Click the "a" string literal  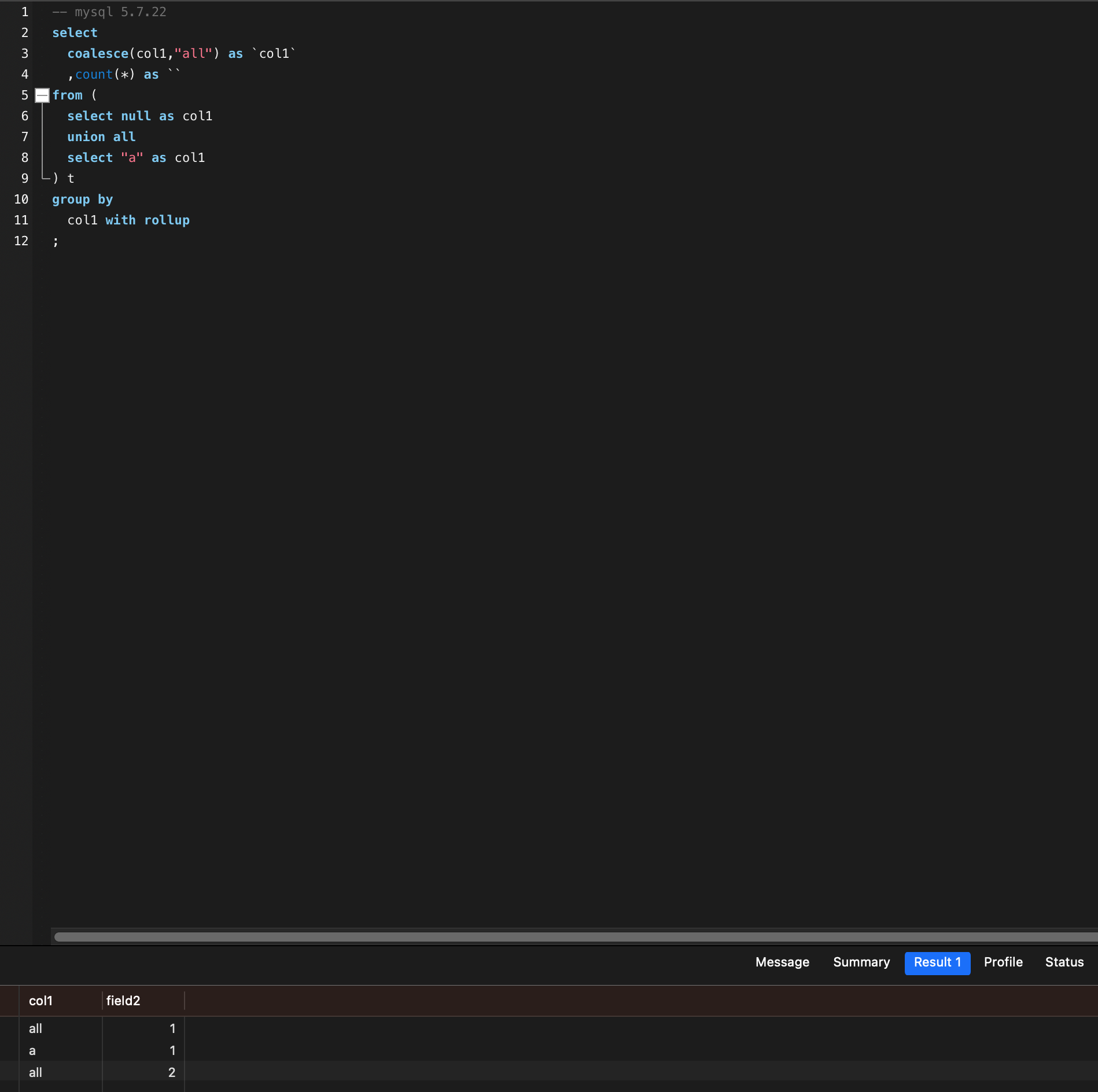132,158
